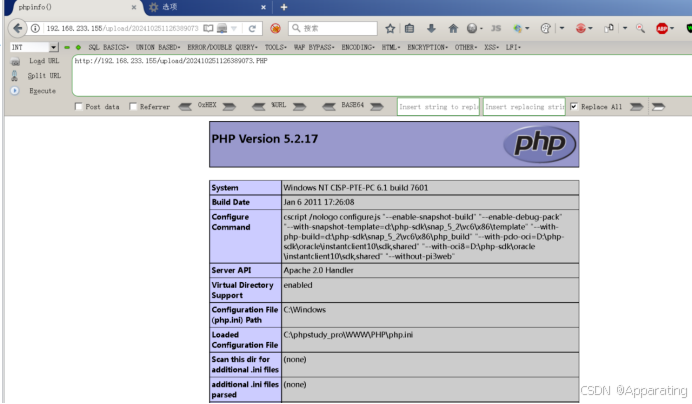Viewport: 692px width, 404px height.
Task: Click the PHP Version 5.2.17 heading
Action: point(265,139)
